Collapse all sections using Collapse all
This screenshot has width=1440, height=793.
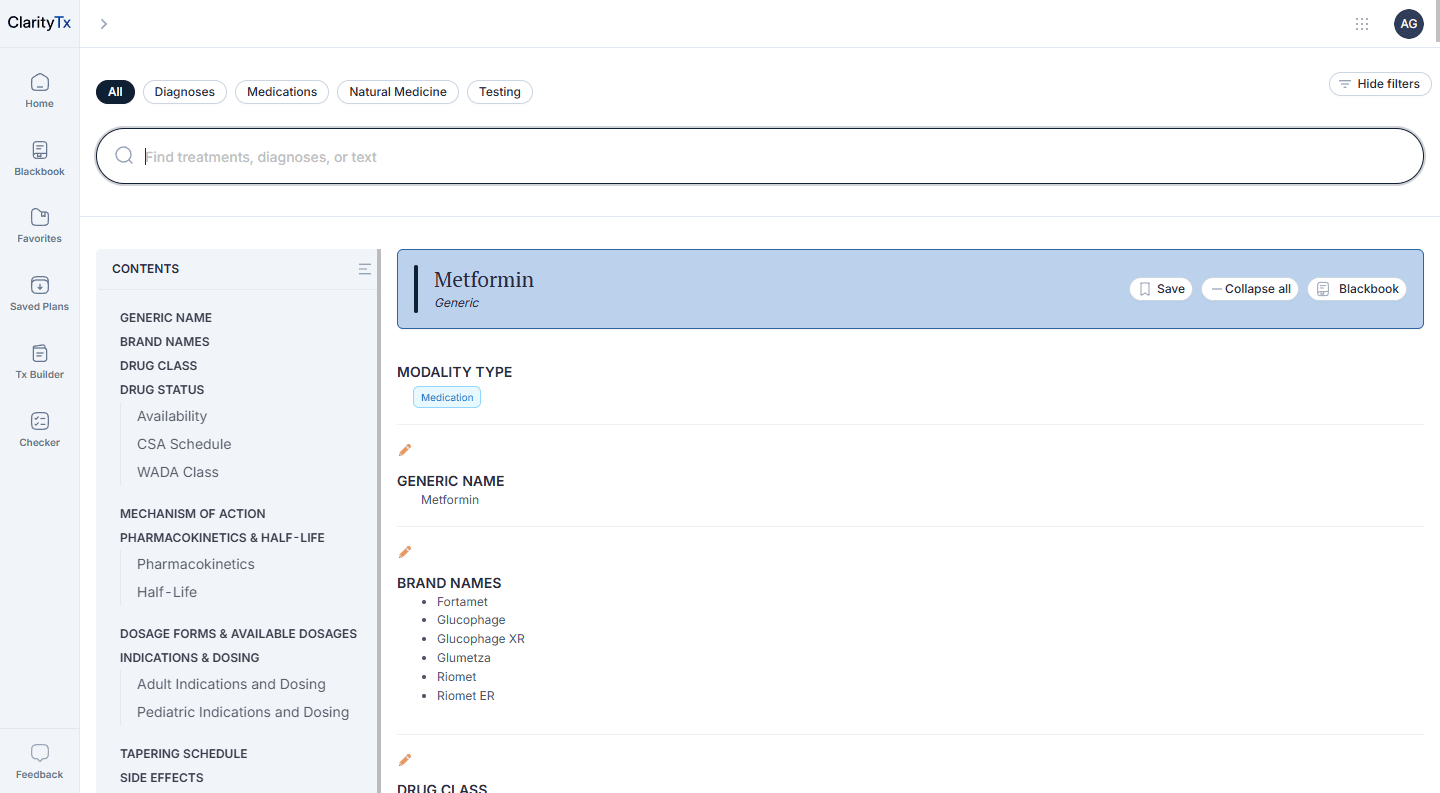[1249, 288]
